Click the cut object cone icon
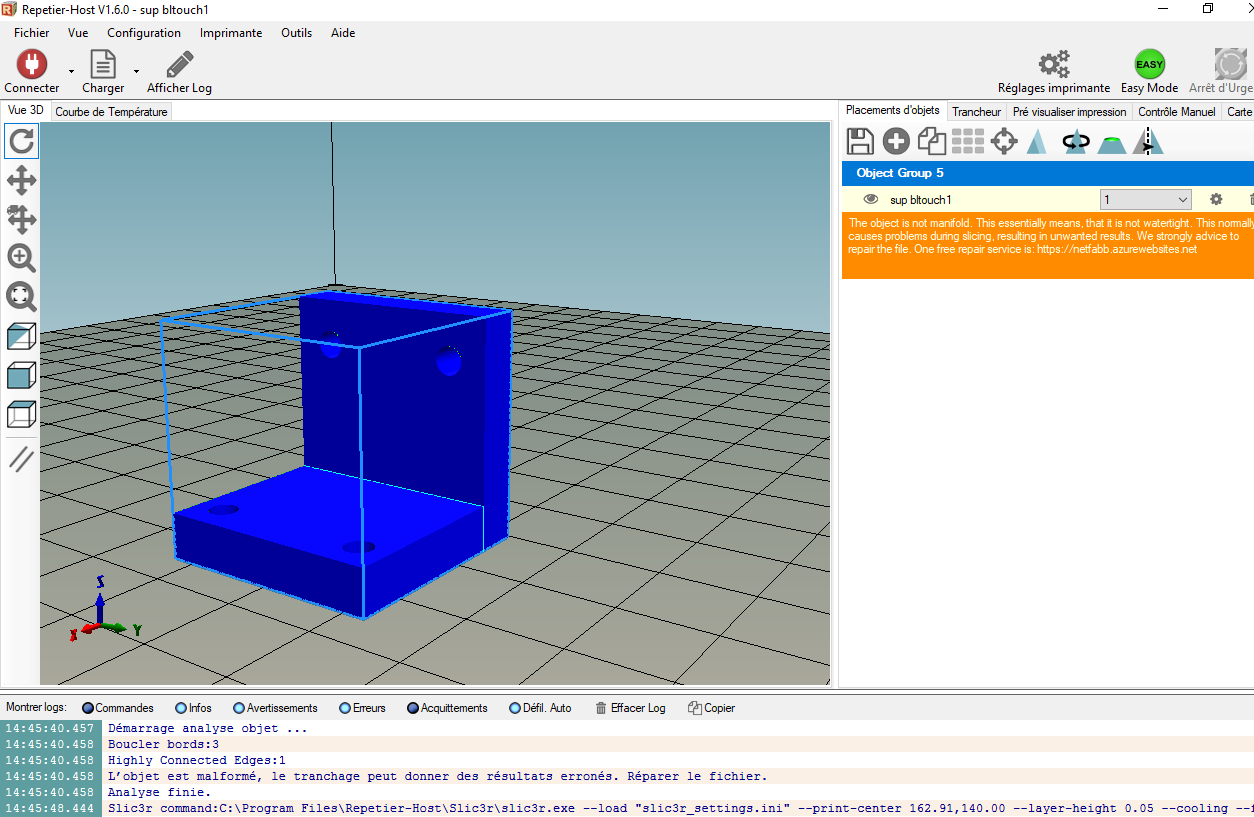 pyautogui.click(x=1112, y=143)
